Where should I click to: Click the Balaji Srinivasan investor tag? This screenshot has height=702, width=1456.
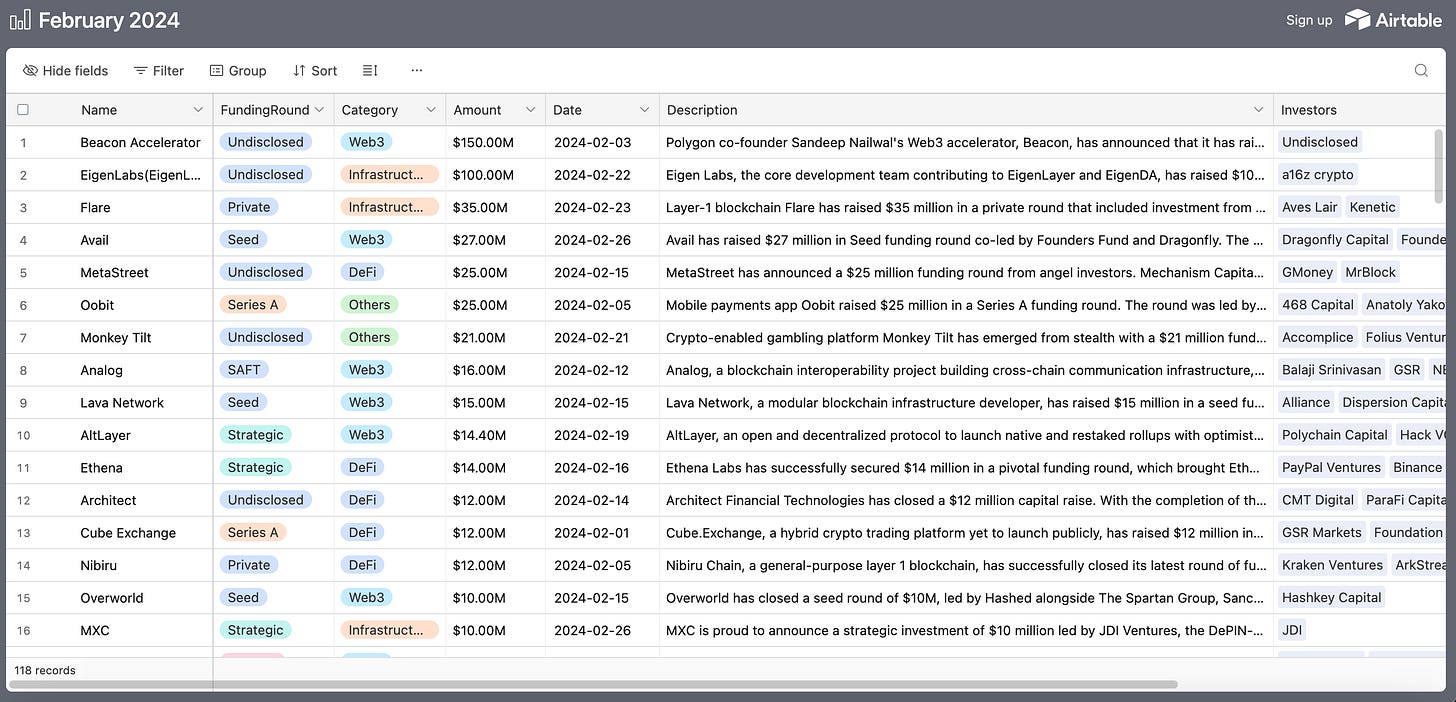[1331, 369]
